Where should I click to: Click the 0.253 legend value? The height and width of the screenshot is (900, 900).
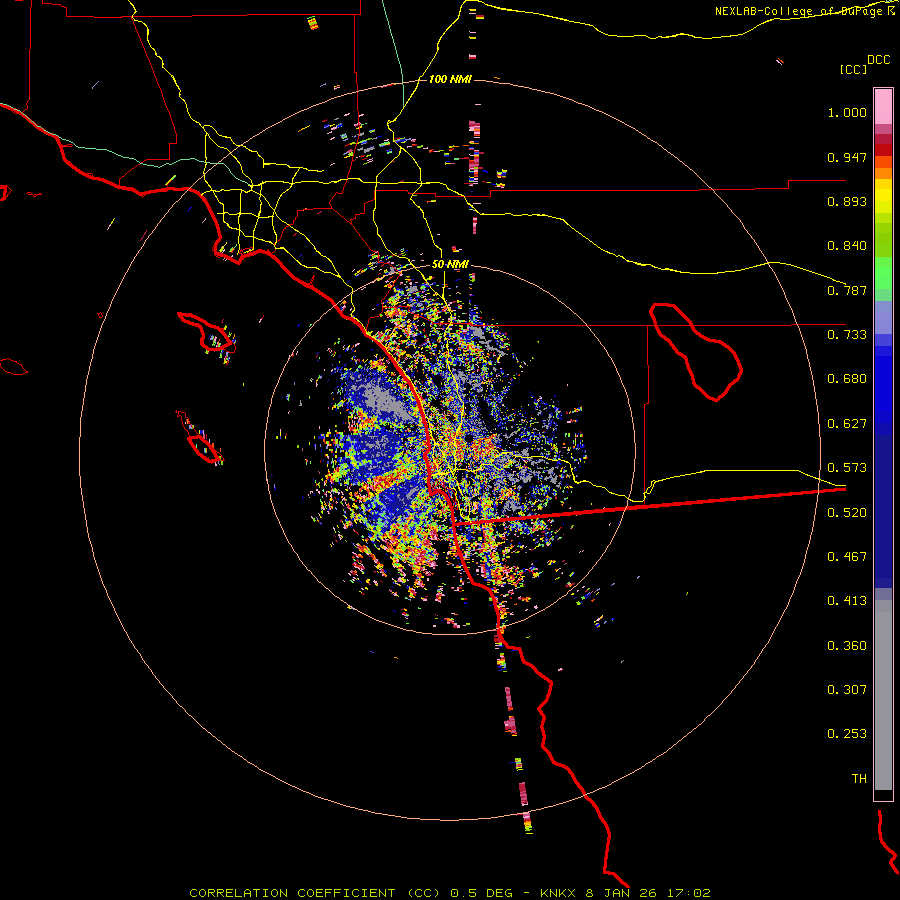(847, 734)
